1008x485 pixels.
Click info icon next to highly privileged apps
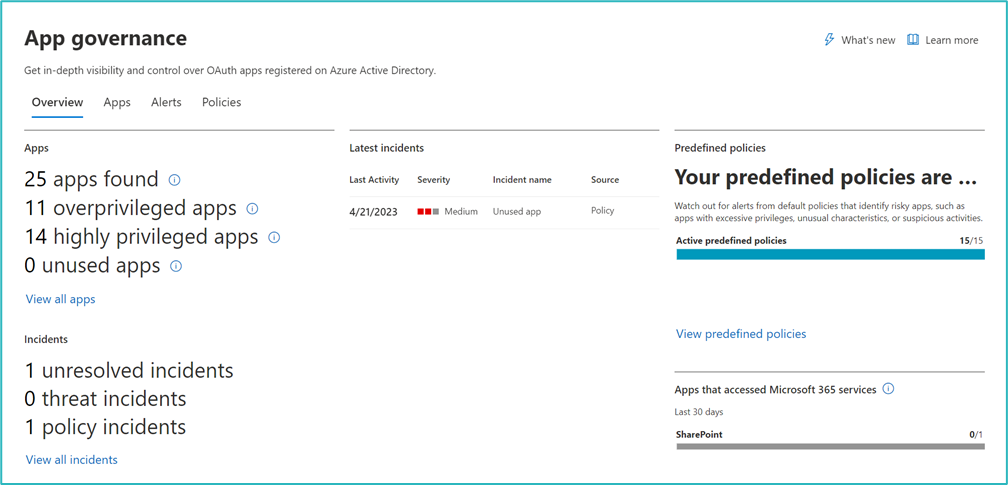click(274, 238)
